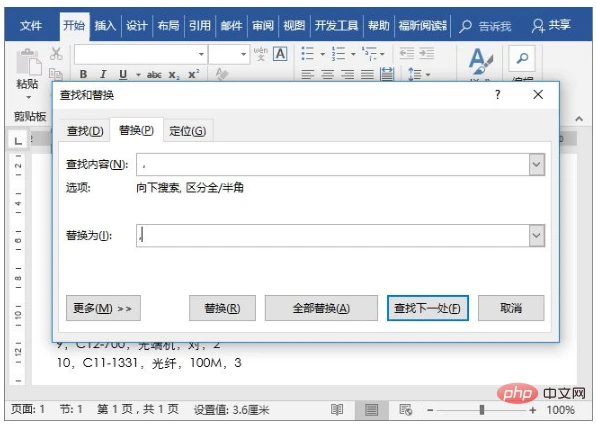This screenshot has height=426, width=596.
Task: Click the bulleted list icon
Action: point(308,54)
